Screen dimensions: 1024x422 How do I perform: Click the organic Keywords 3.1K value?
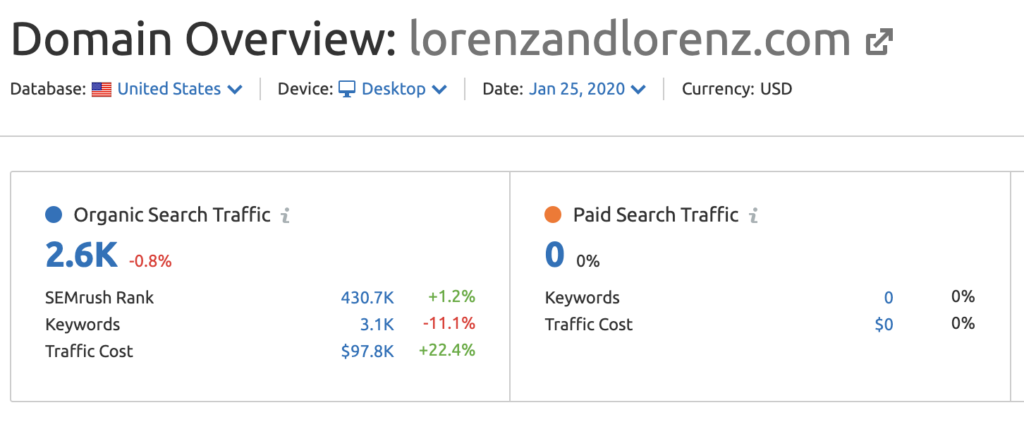[376, 324]
